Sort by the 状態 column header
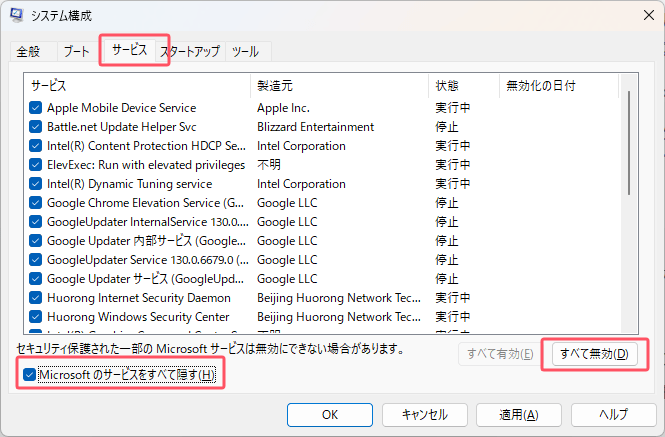This screenshot has height=437, width=665. tap(464, 86)
